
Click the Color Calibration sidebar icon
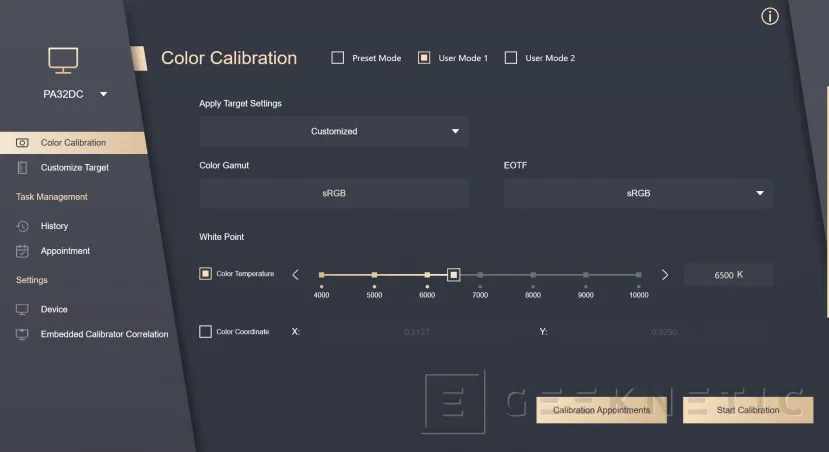pyautogui.click(x=22, y=143)
